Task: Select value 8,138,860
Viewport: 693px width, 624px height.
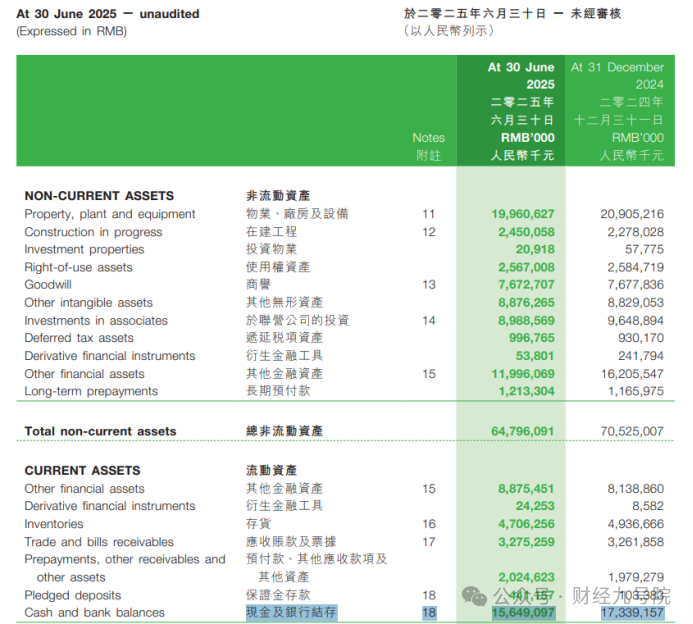Action: (x=635, y=489)
